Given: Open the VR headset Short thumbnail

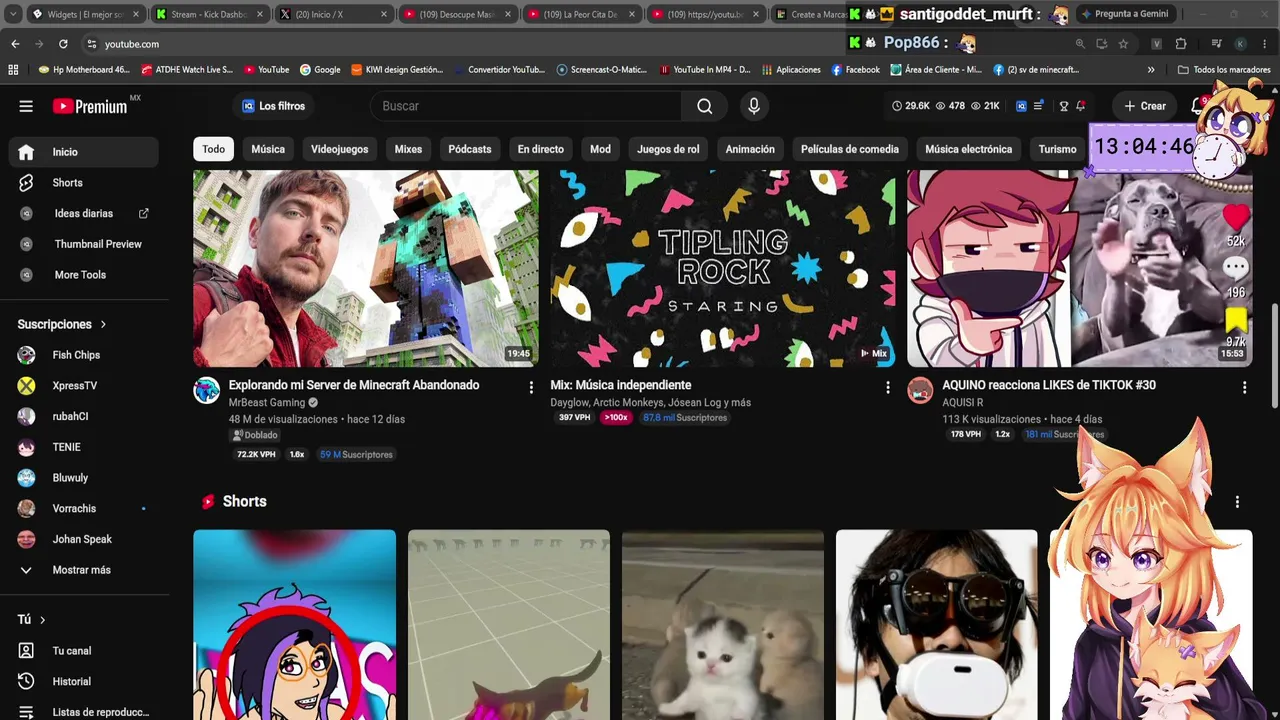Looking at the screenshot, I should pyautogui.click(x=937, y=625).
